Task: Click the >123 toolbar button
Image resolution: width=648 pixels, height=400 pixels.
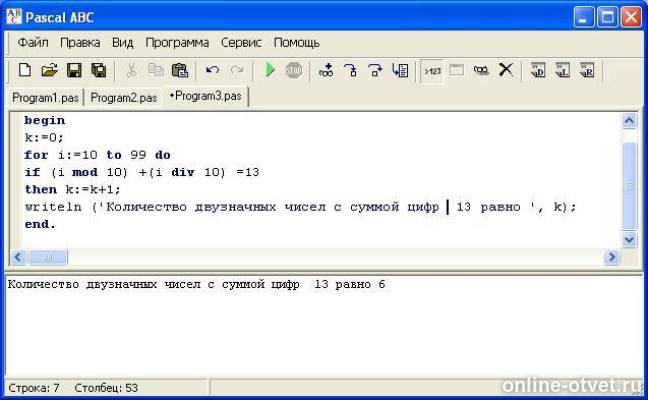Action: click(x=432, y=70)
